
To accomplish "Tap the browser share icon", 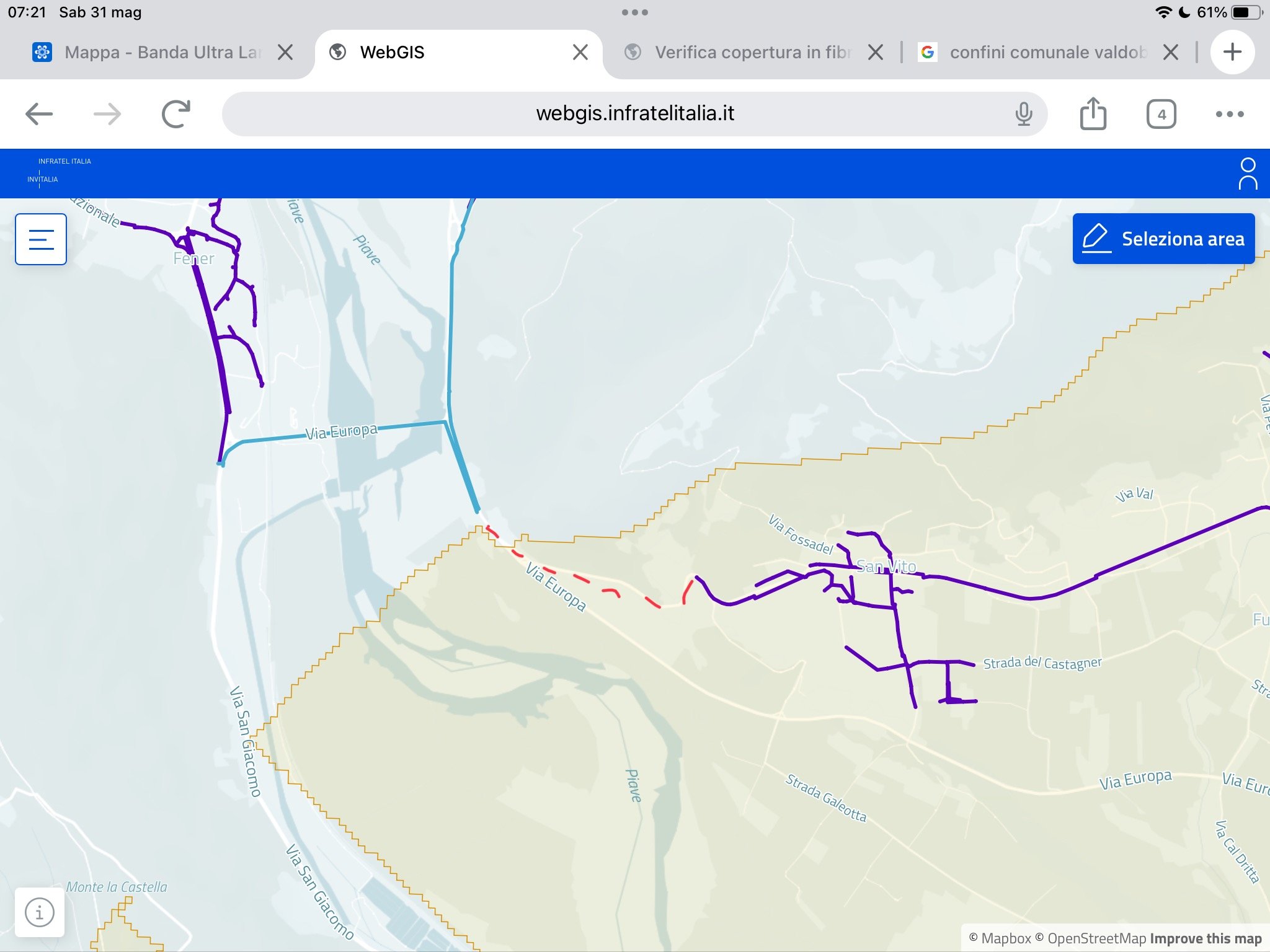I will 1093,114.
